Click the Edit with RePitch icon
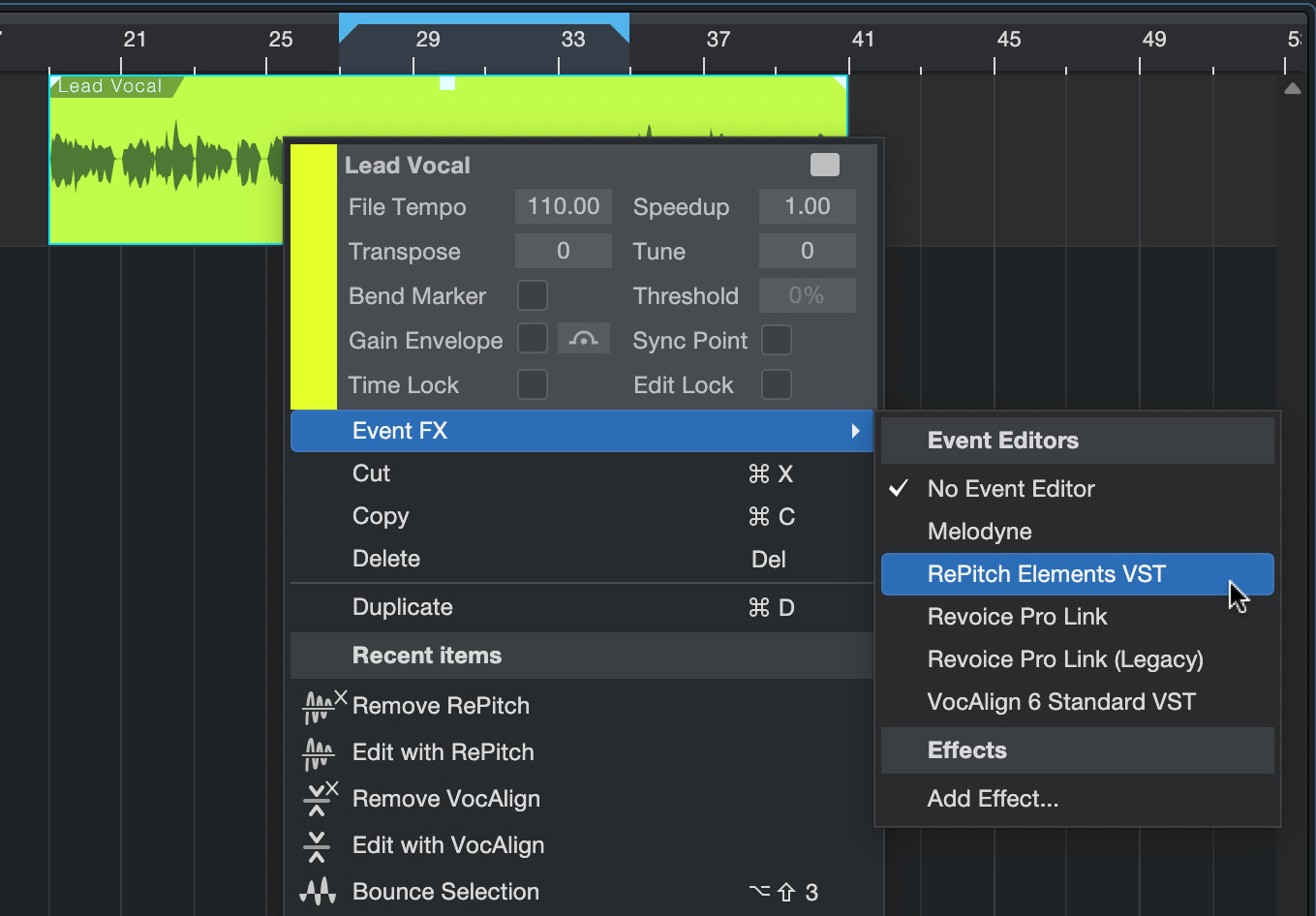Viewport: 1316px width, 916px height. tap(318, 753)
